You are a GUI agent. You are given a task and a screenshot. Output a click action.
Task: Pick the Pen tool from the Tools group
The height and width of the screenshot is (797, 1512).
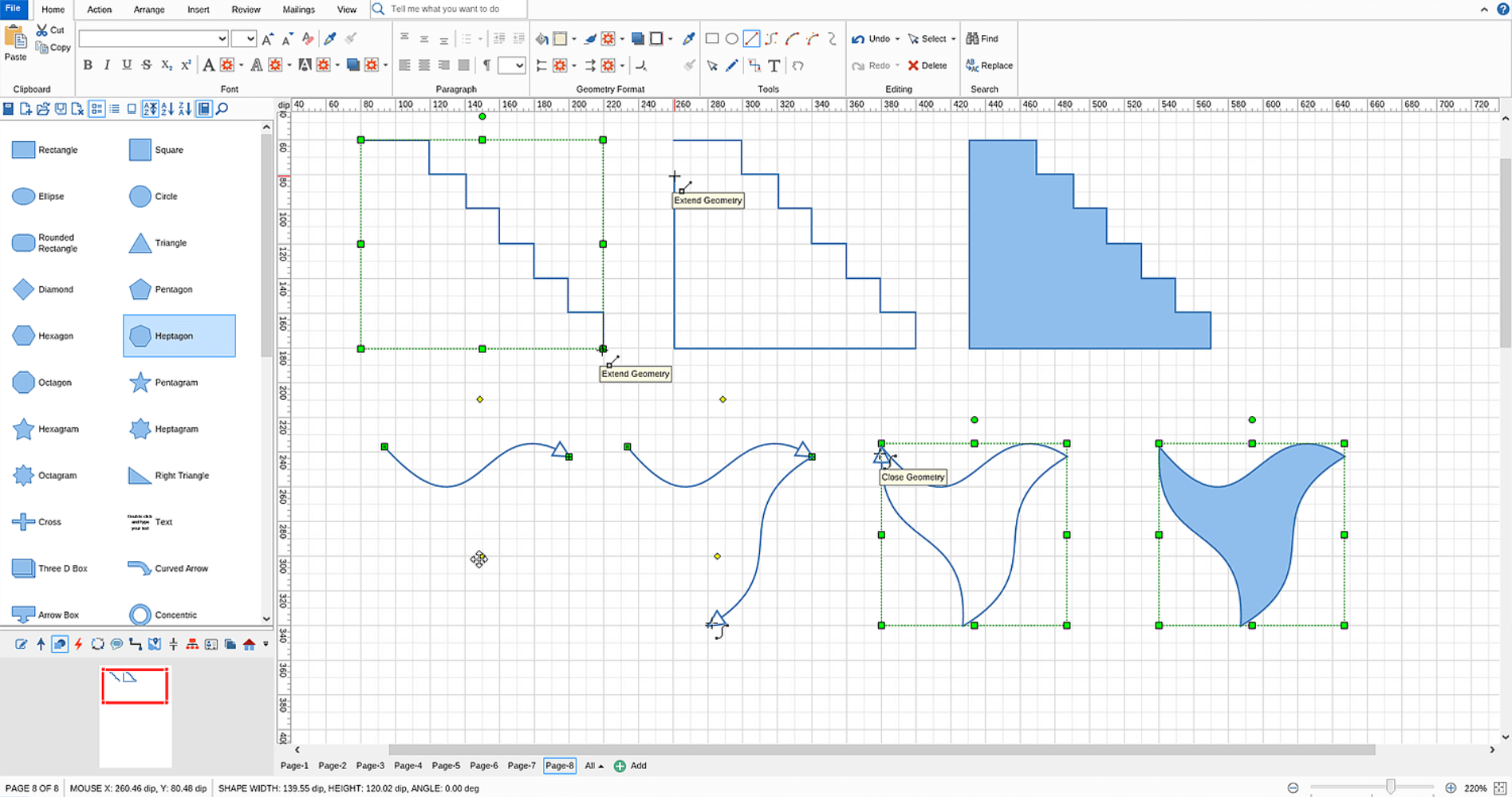click(732, 66)
